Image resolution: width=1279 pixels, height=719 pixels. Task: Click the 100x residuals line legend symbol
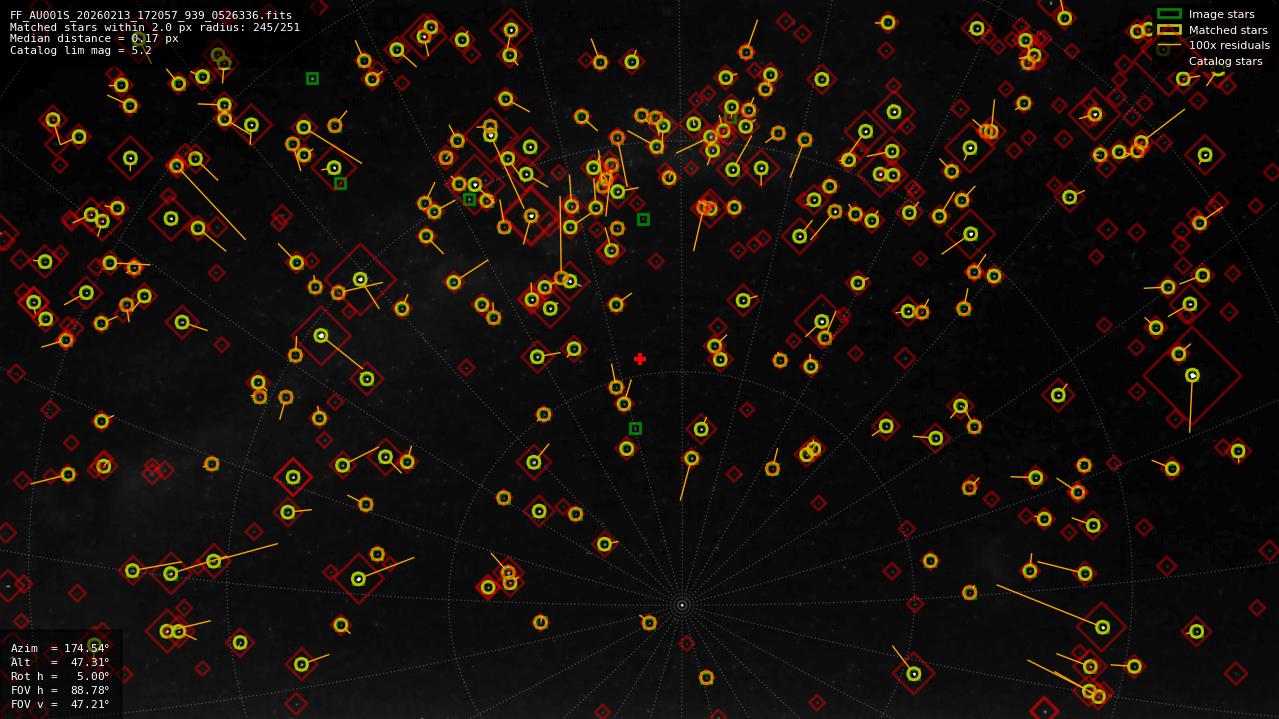[x=1167, y=45]
